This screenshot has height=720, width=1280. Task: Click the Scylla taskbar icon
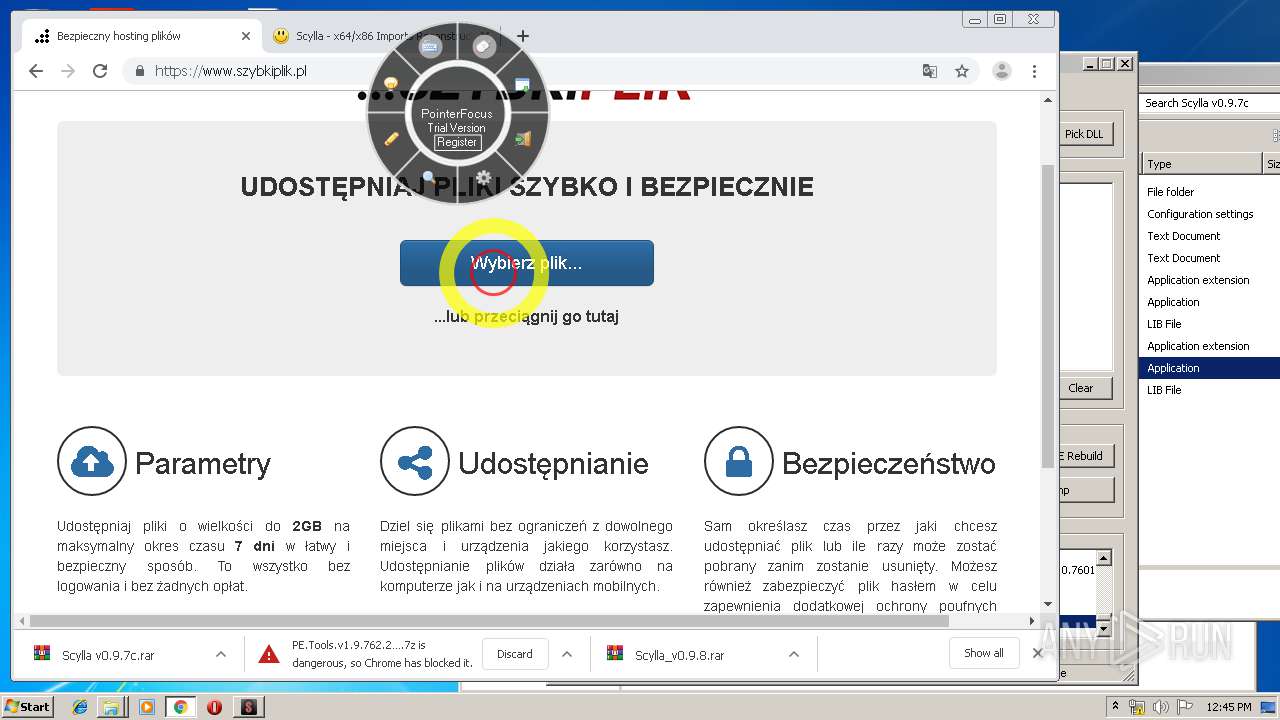[248, 707]
